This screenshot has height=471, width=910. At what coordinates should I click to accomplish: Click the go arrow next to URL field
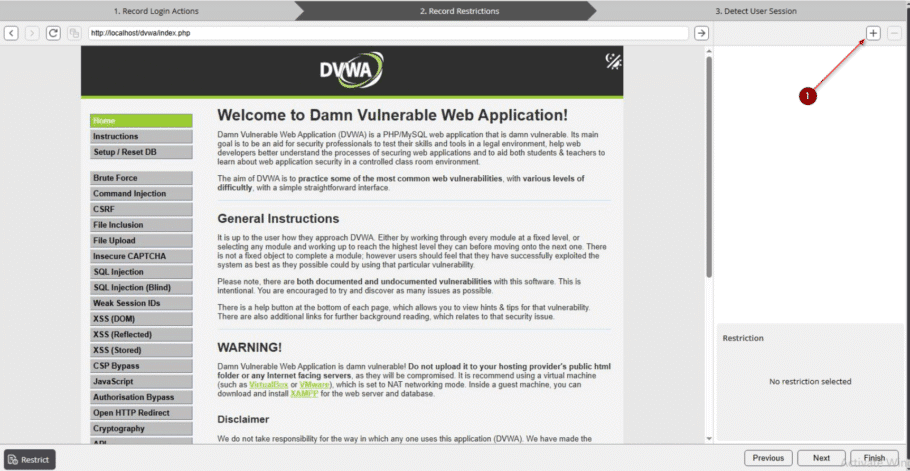[x=702, y=33]
